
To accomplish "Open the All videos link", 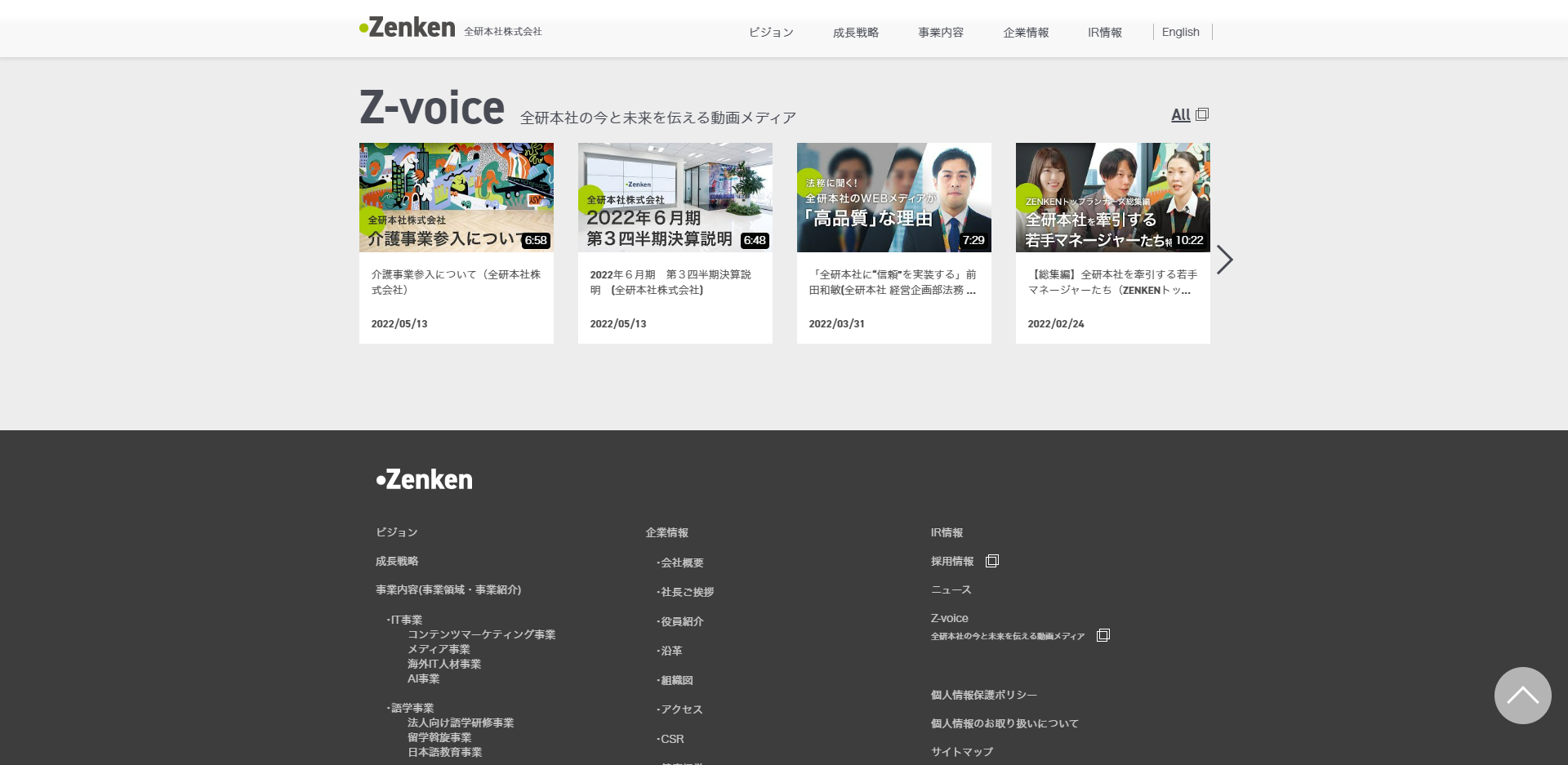I will [1180, 115].
